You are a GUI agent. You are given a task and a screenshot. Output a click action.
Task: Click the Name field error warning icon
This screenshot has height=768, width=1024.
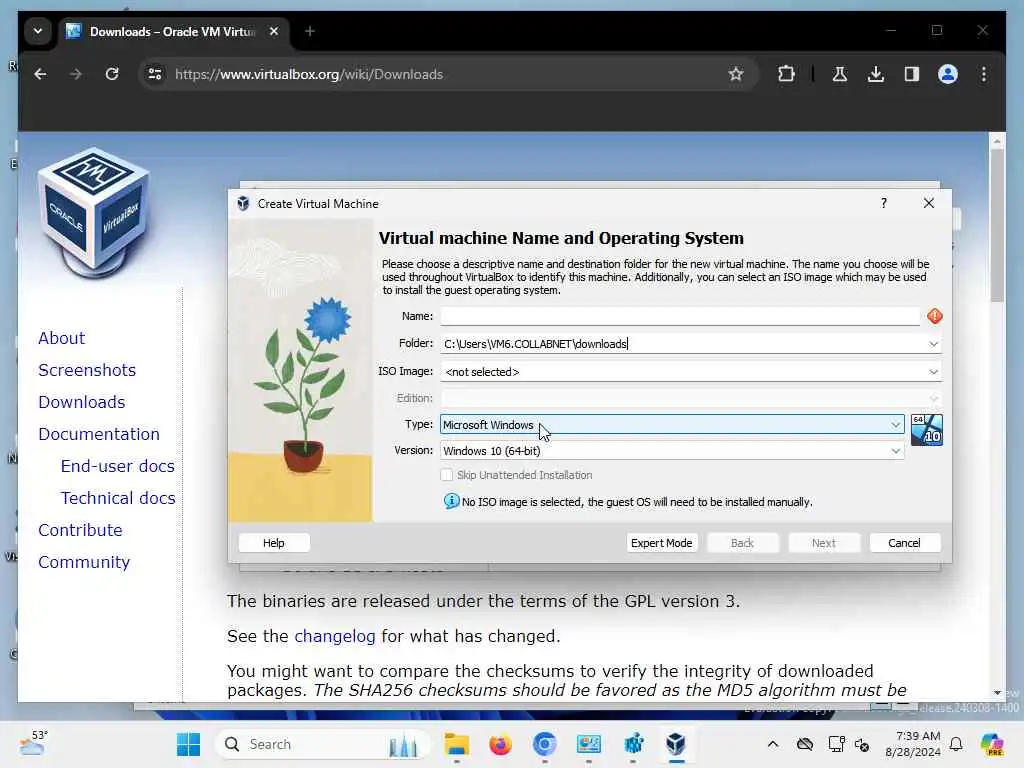[x=935, y=316]
